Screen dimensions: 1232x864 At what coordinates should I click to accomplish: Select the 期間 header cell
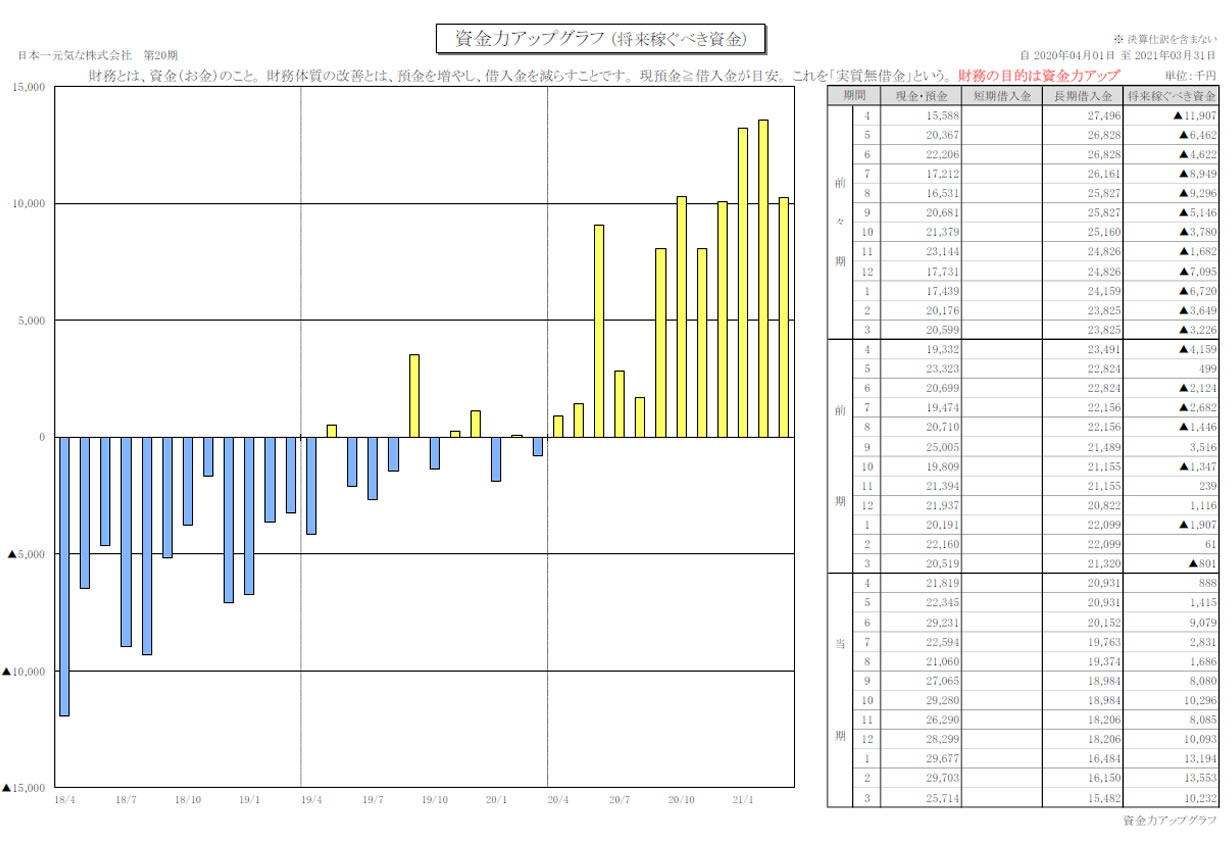tap(854, 96)
